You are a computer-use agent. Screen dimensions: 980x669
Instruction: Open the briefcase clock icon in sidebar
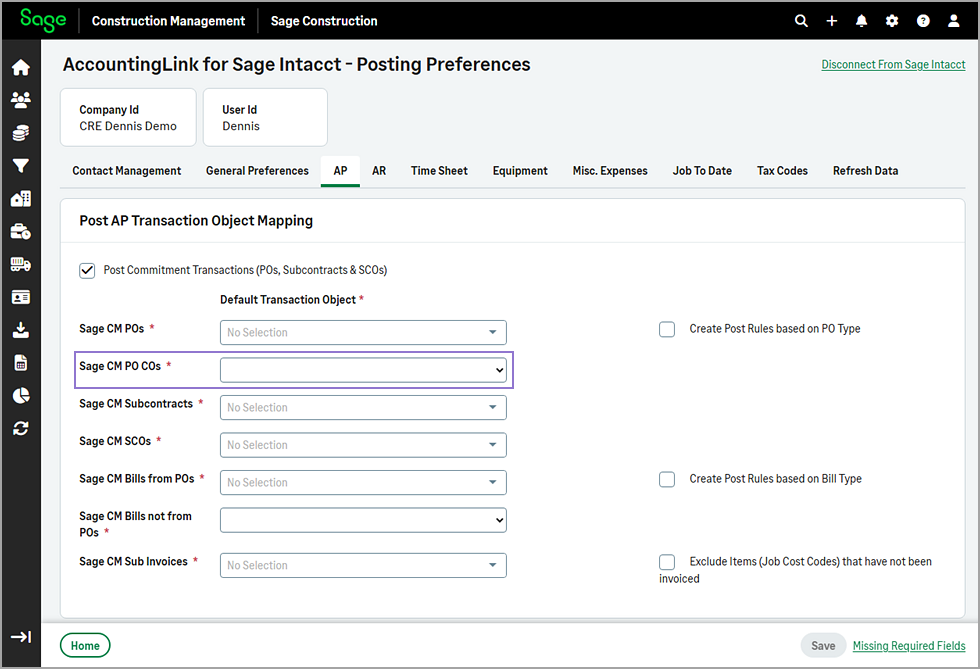coord(21,231)
